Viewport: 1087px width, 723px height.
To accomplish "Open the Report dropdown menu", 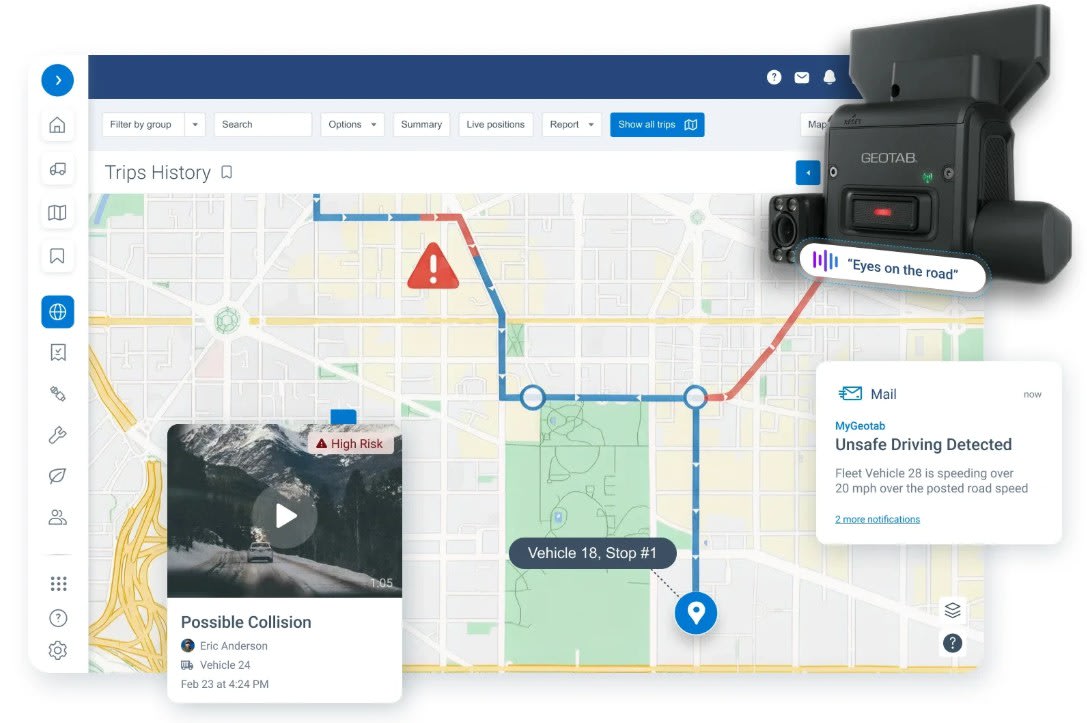I will (572, 125).
